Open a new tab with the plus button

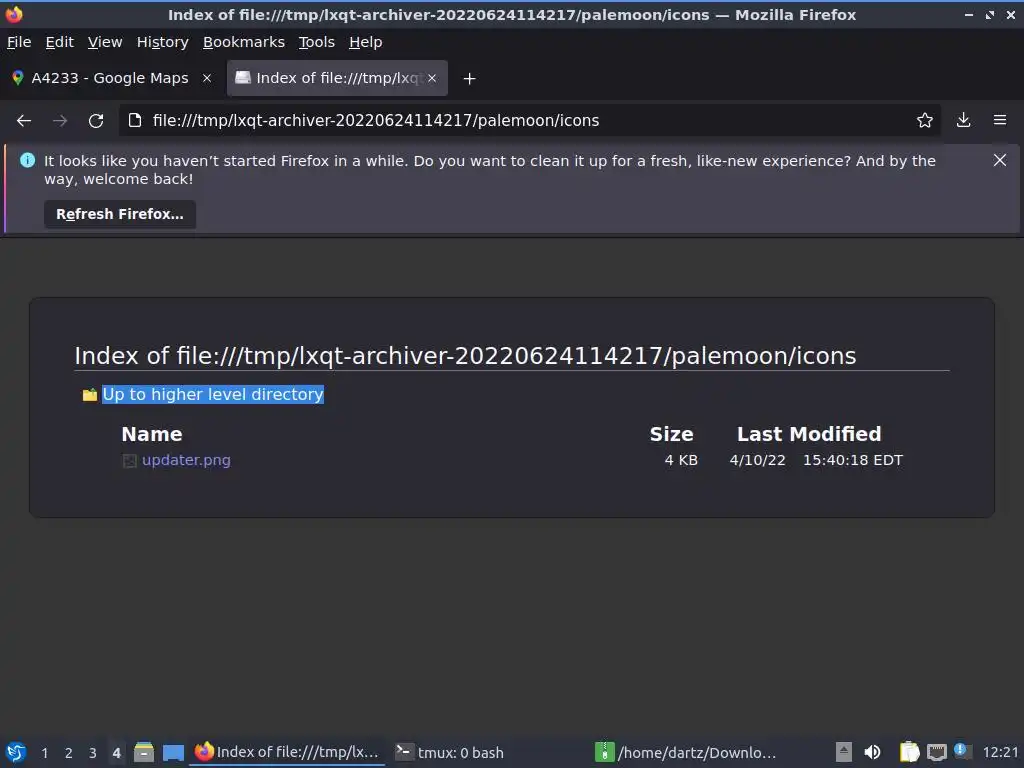coord(469,78)
